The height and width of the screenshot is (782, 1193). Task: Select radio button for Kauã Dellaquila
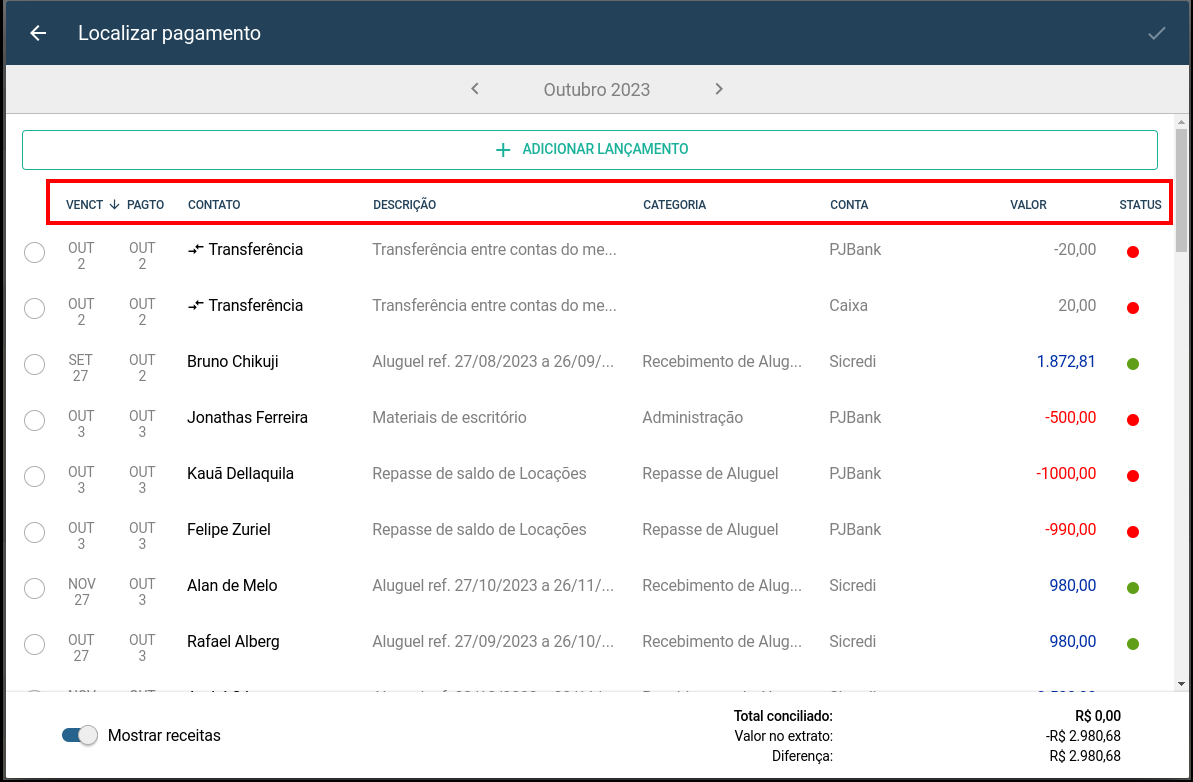coord(34,476)
